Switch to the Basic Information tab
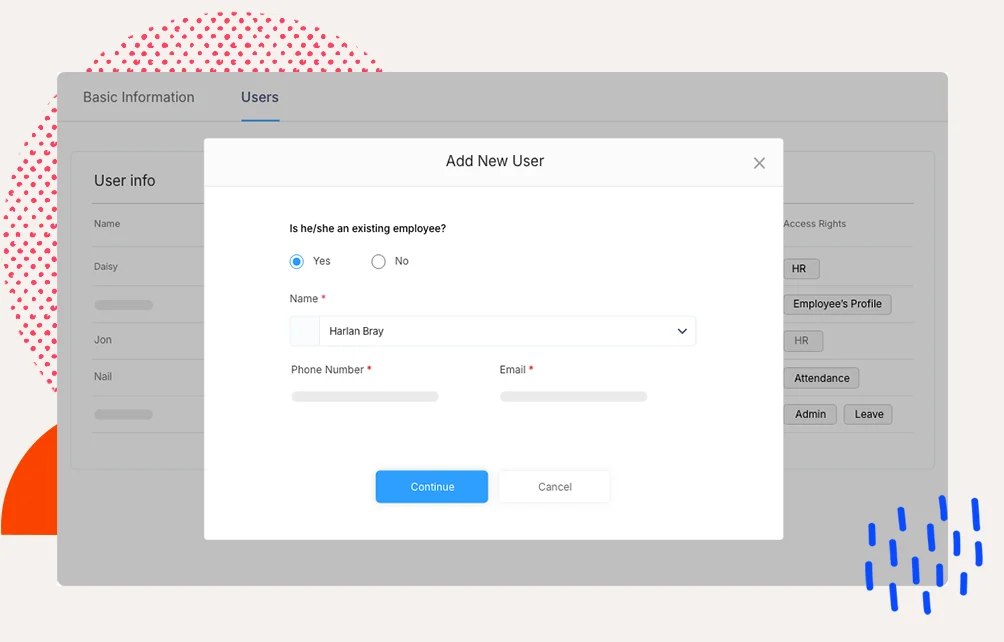This screenshot has height=642, width=1004. (139, 97)
